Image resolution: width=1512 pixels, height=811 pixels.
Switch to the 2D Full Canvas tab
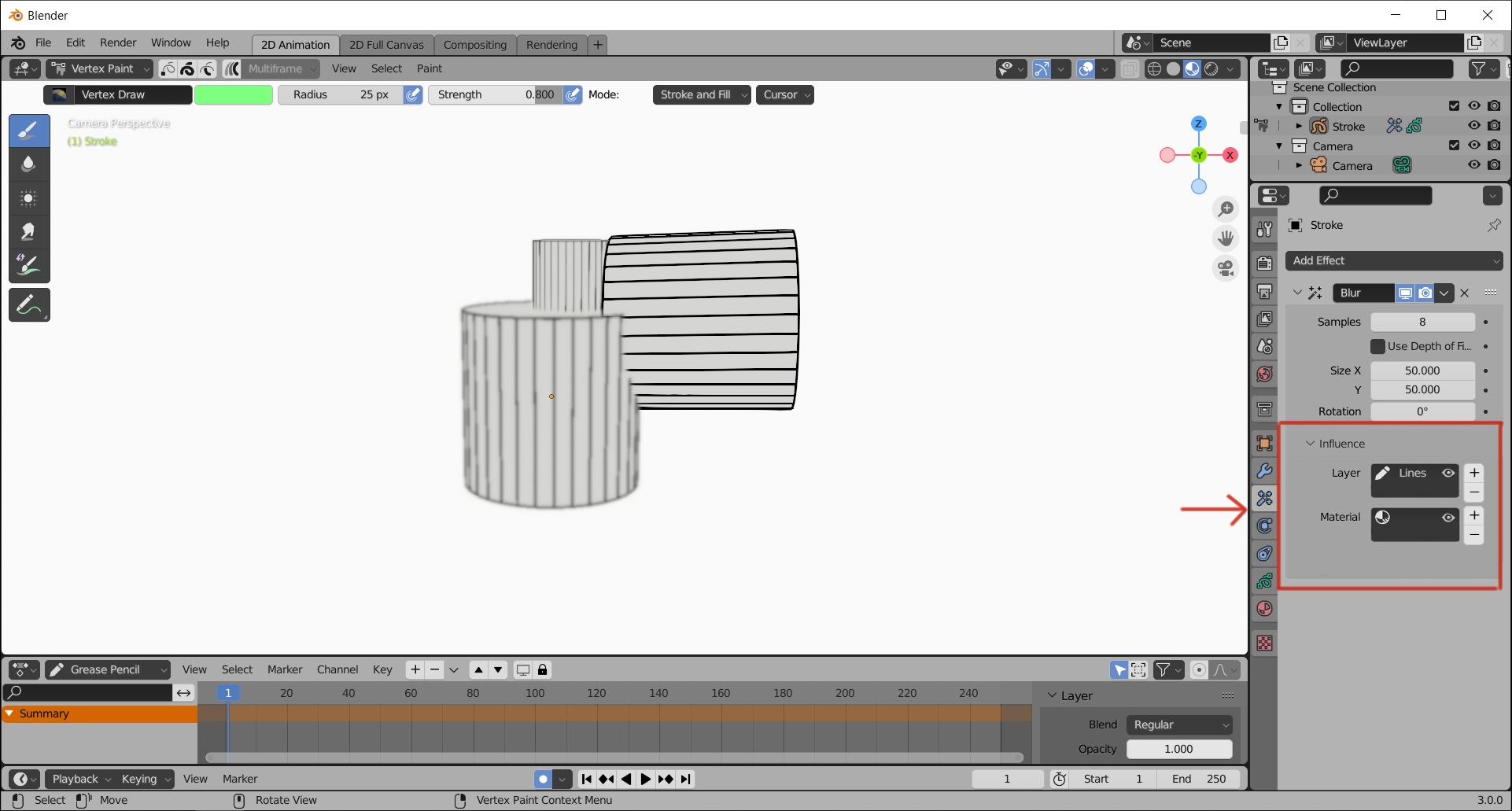pos(386,45)
